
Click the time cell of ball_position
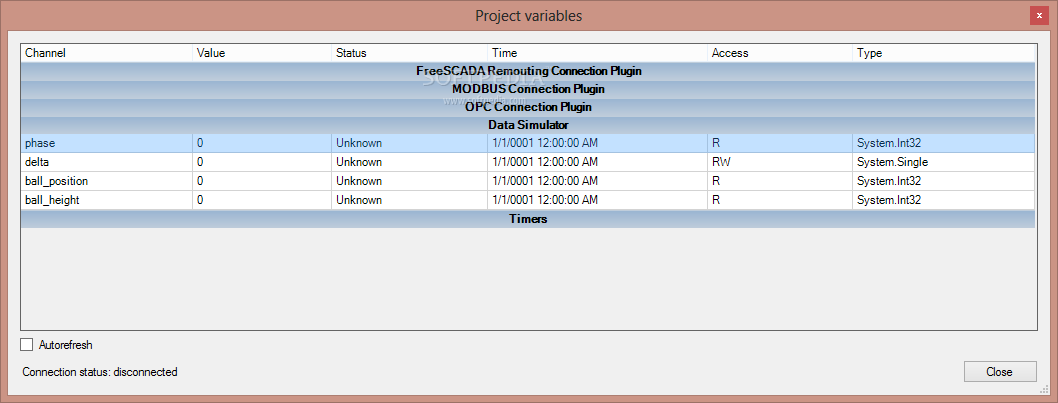click(x=597, y=181)
